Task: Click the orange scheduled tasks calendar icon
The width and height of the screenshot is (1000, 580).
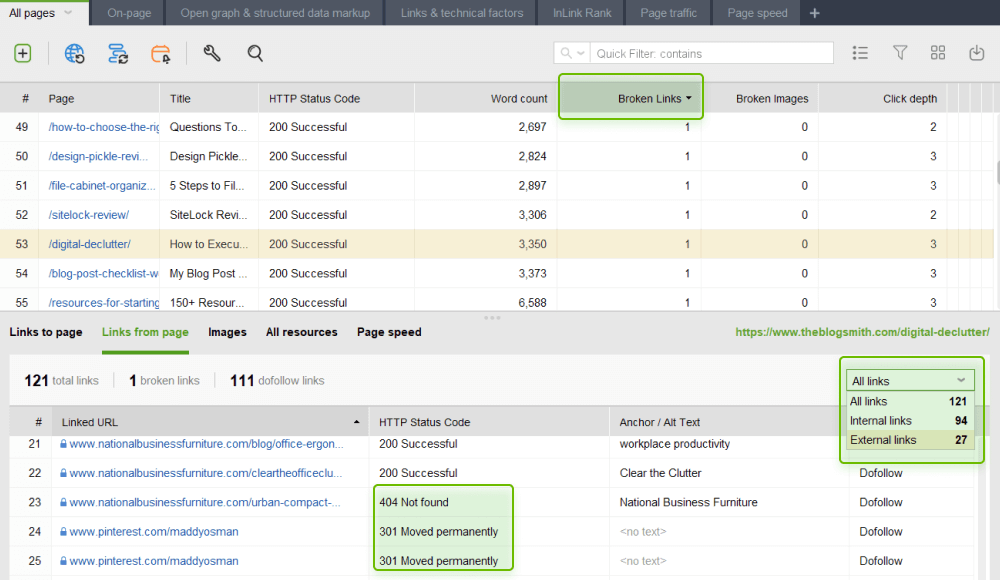Action: 161,54
